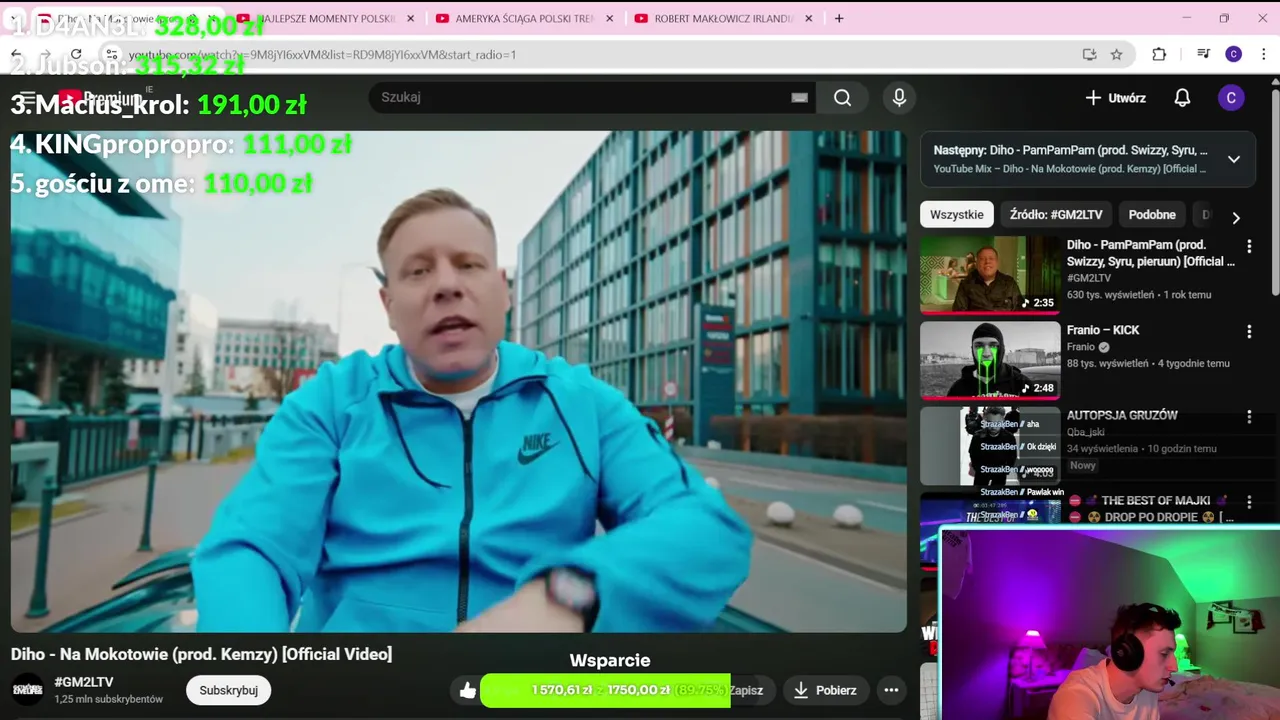Screen dimensions: 1280x720
Task: Open the on-screen keyboard icon in search box
Action: [x=799, y=97]
